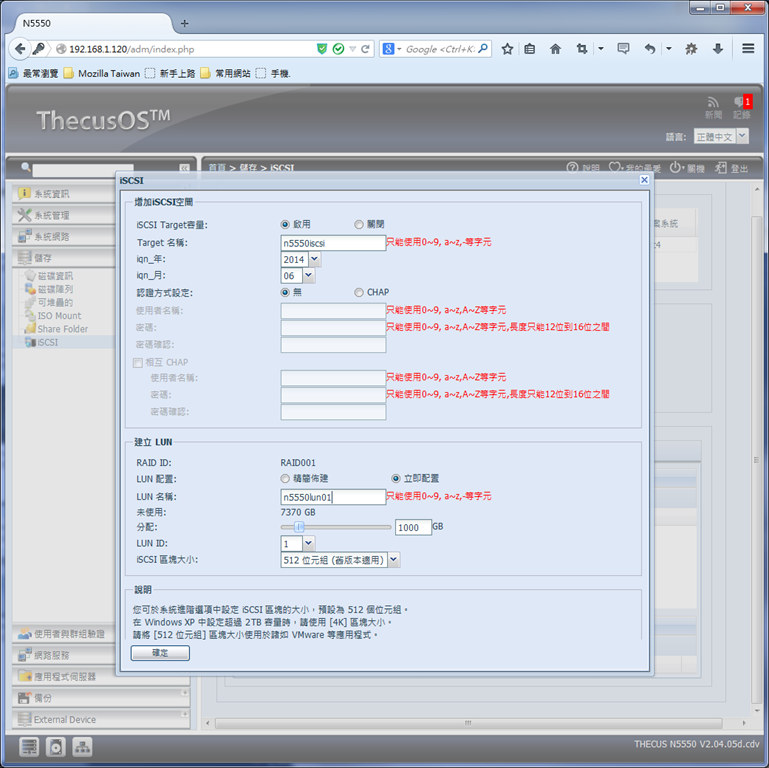This screenshot has width=769, height=768.
Task: Click the browser back arrow button
Action: 20,49
